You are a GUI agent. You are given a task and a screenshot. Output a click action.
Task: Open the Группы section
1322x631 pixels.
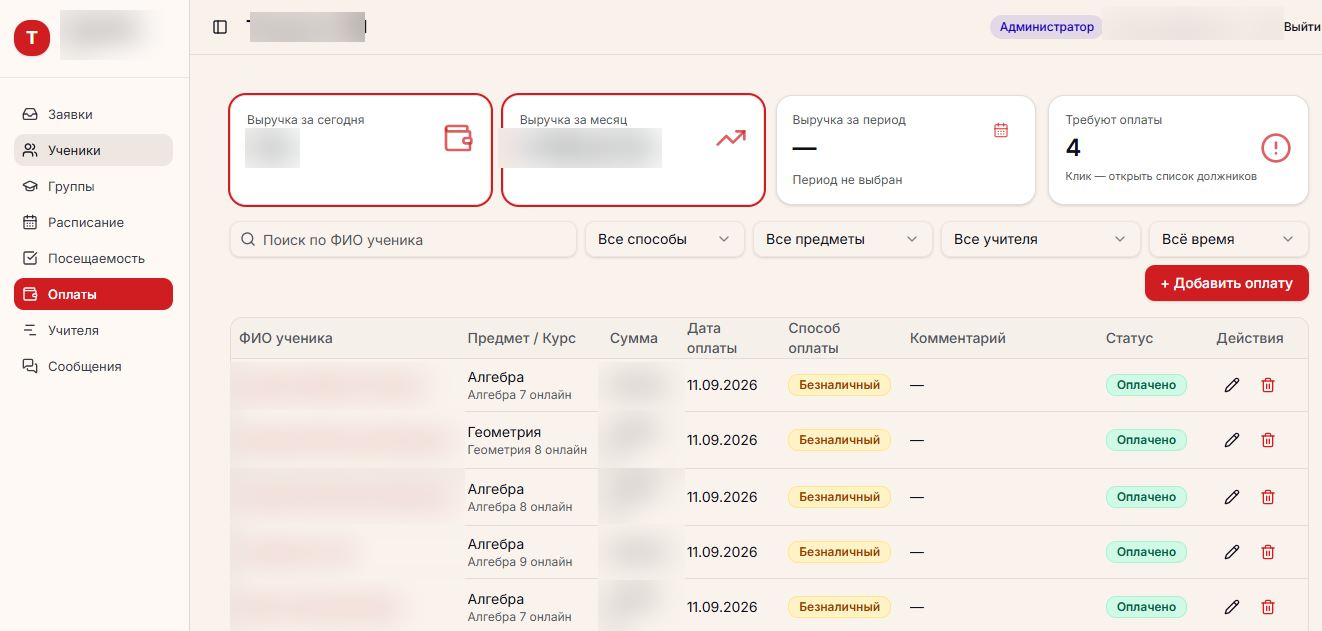coord(93,187)
